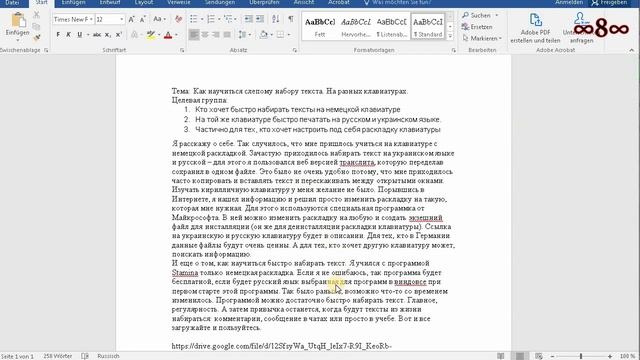Click Anmelden to sign in

[x=569, y=2]
